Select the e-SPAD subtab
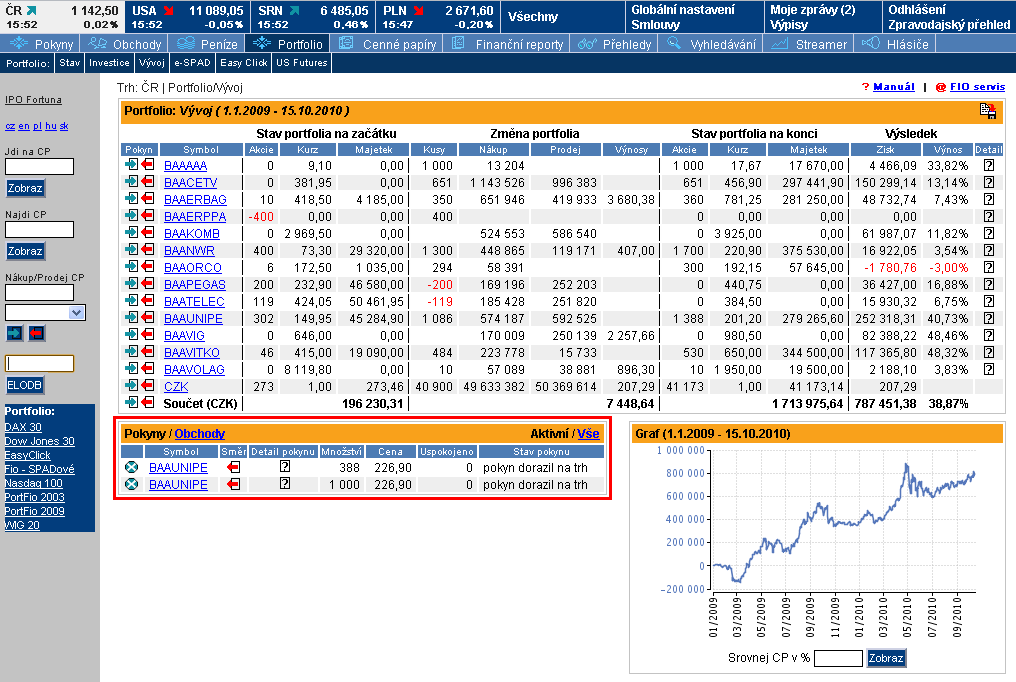The height and width of the screenshot is (682, 1016). tap(192, 63)
